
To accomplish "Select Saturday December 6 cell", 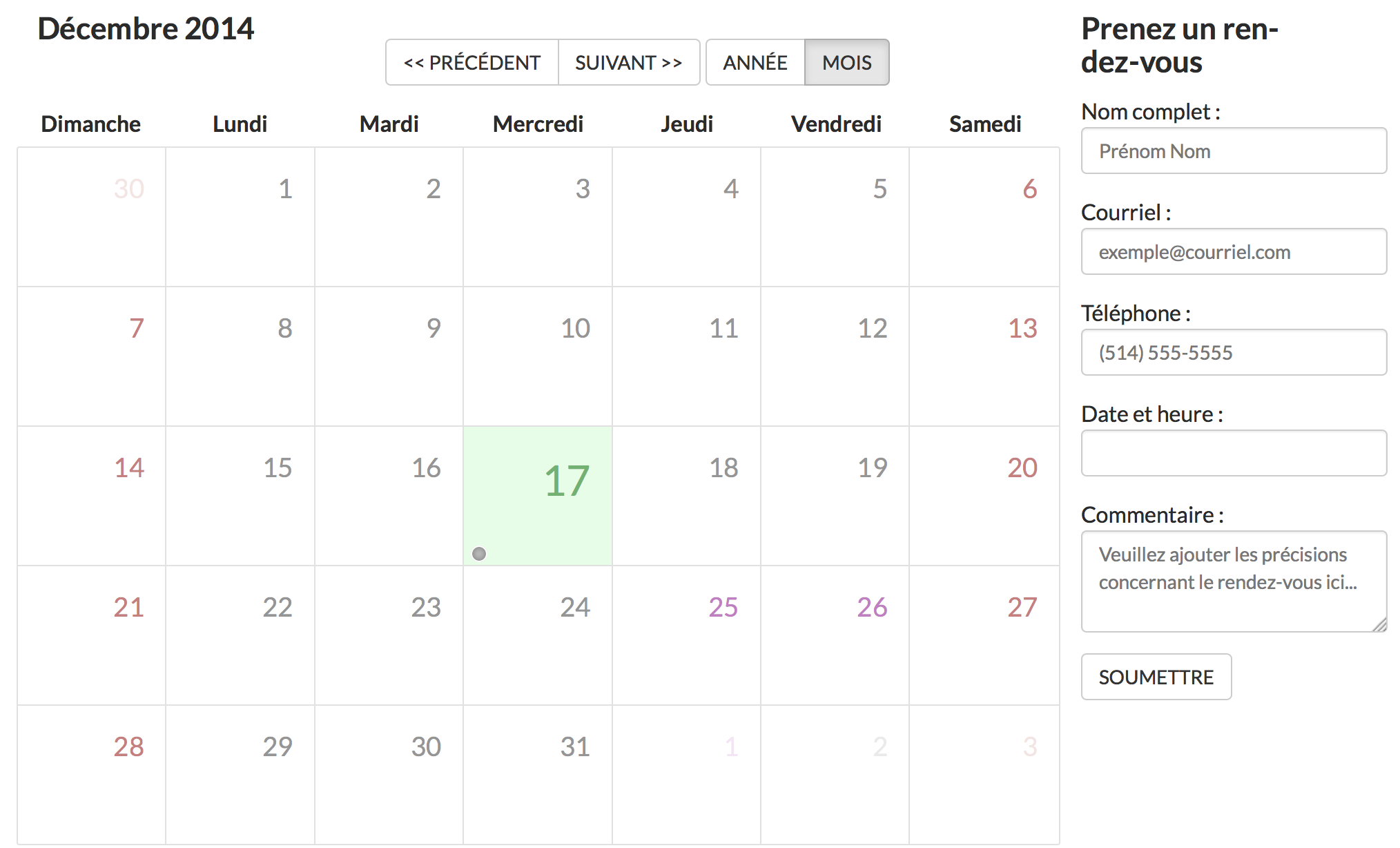I will 984,217.
